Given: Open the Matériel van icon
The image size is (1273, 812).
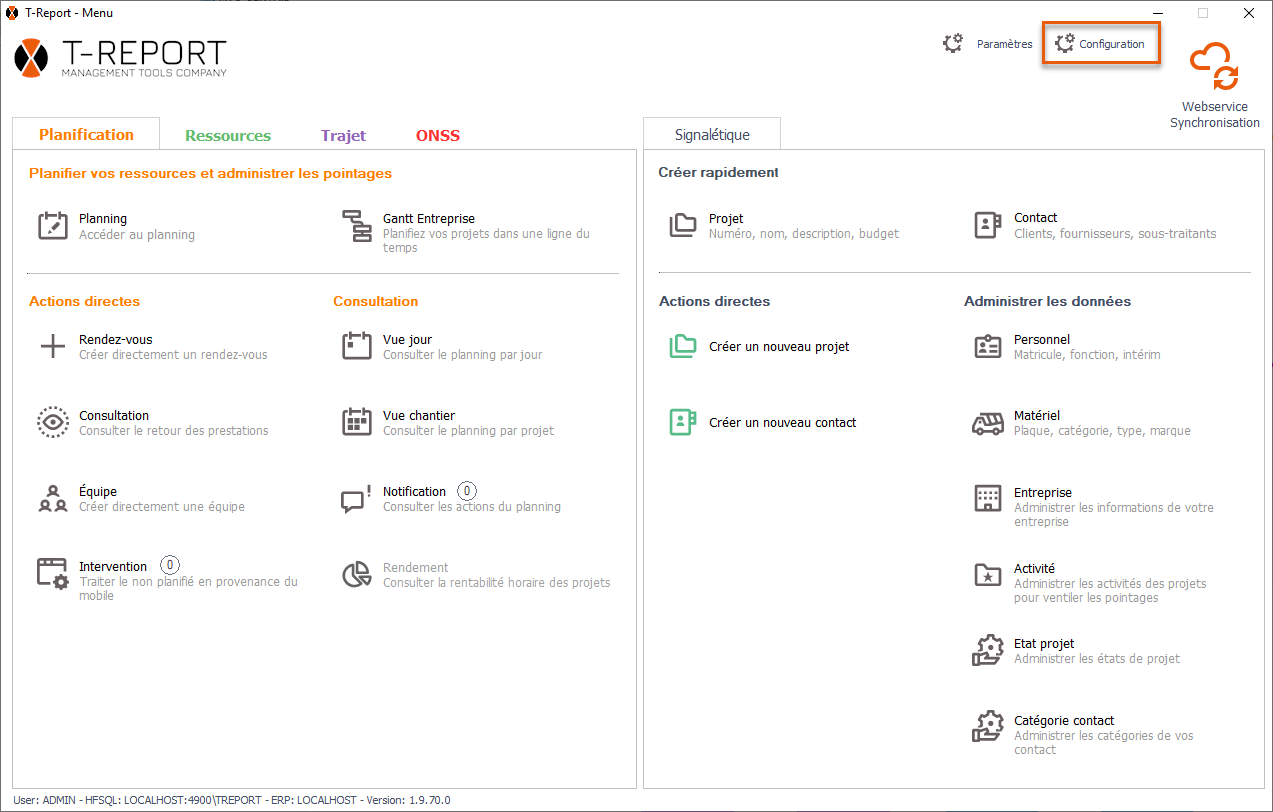Looking at the screenshot, I should [x=987, y=423].
